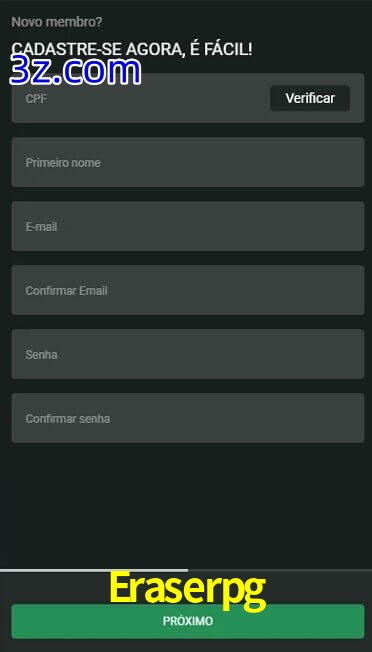
Task: Select the Primeiro nome field
Action: click(x=188, y=162)
